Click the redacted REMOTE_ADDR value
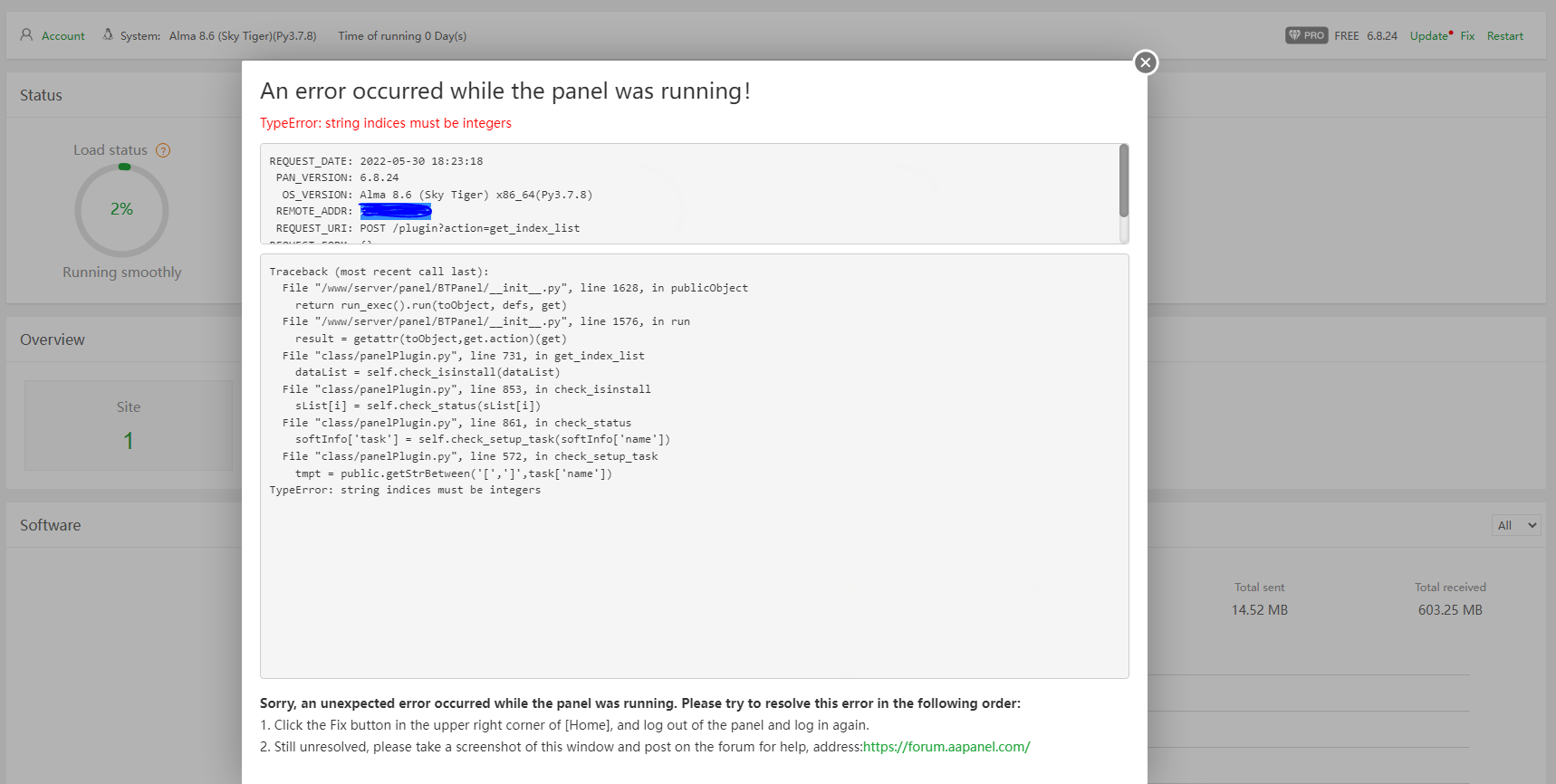 (x=396, y=211)
